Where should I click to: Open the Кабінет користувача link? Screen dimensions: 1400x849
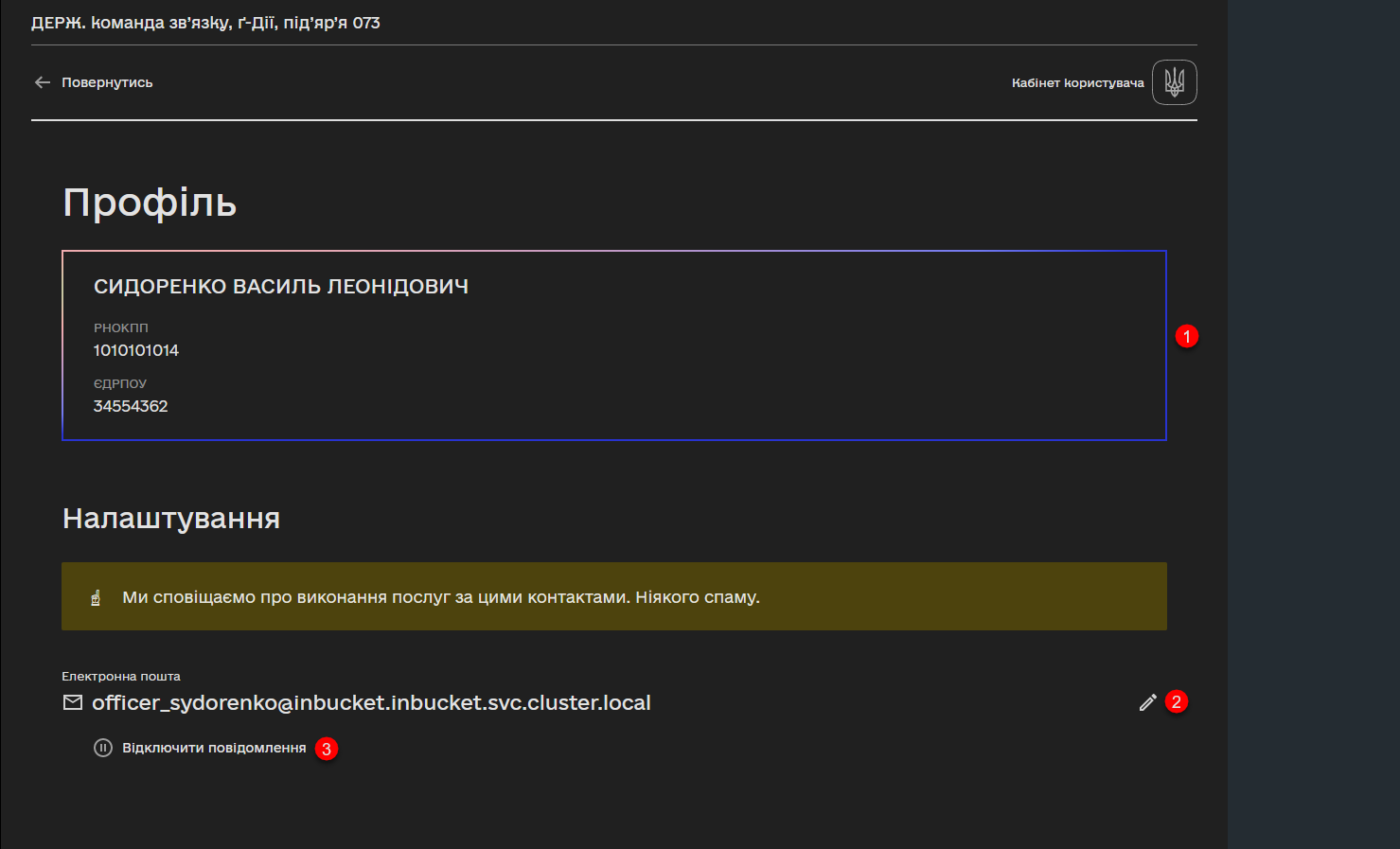pos(1077,83)
